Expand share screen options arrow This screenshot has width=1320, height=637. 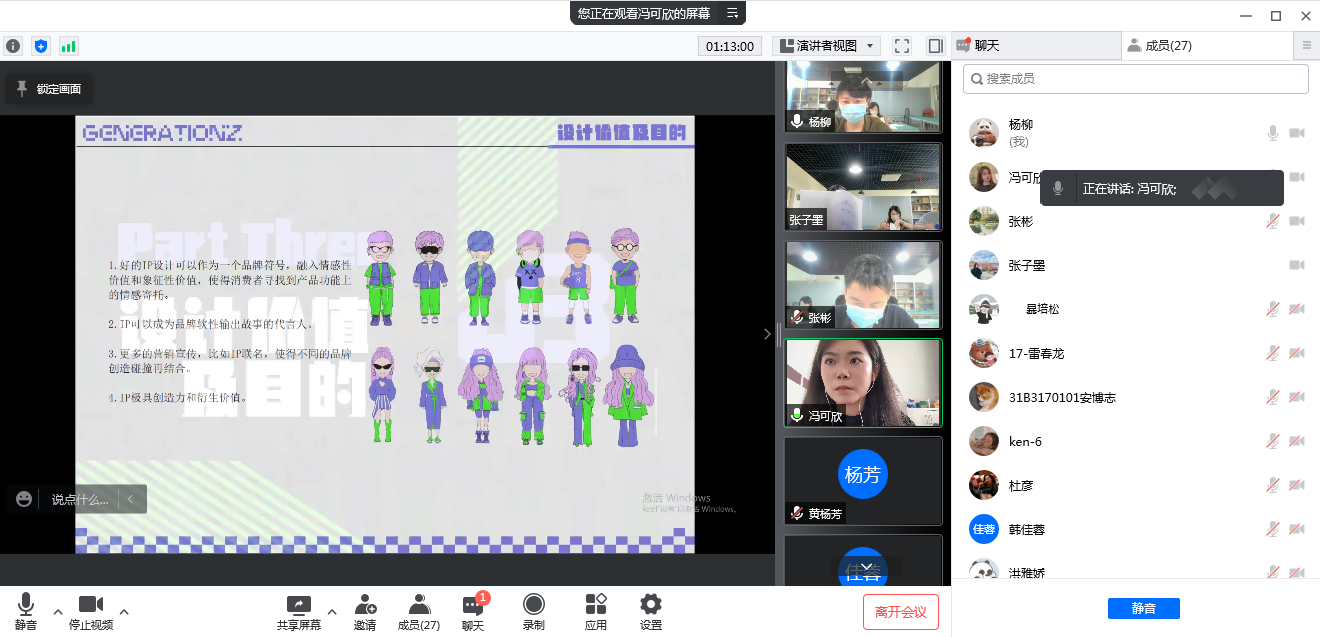[332, 611]
